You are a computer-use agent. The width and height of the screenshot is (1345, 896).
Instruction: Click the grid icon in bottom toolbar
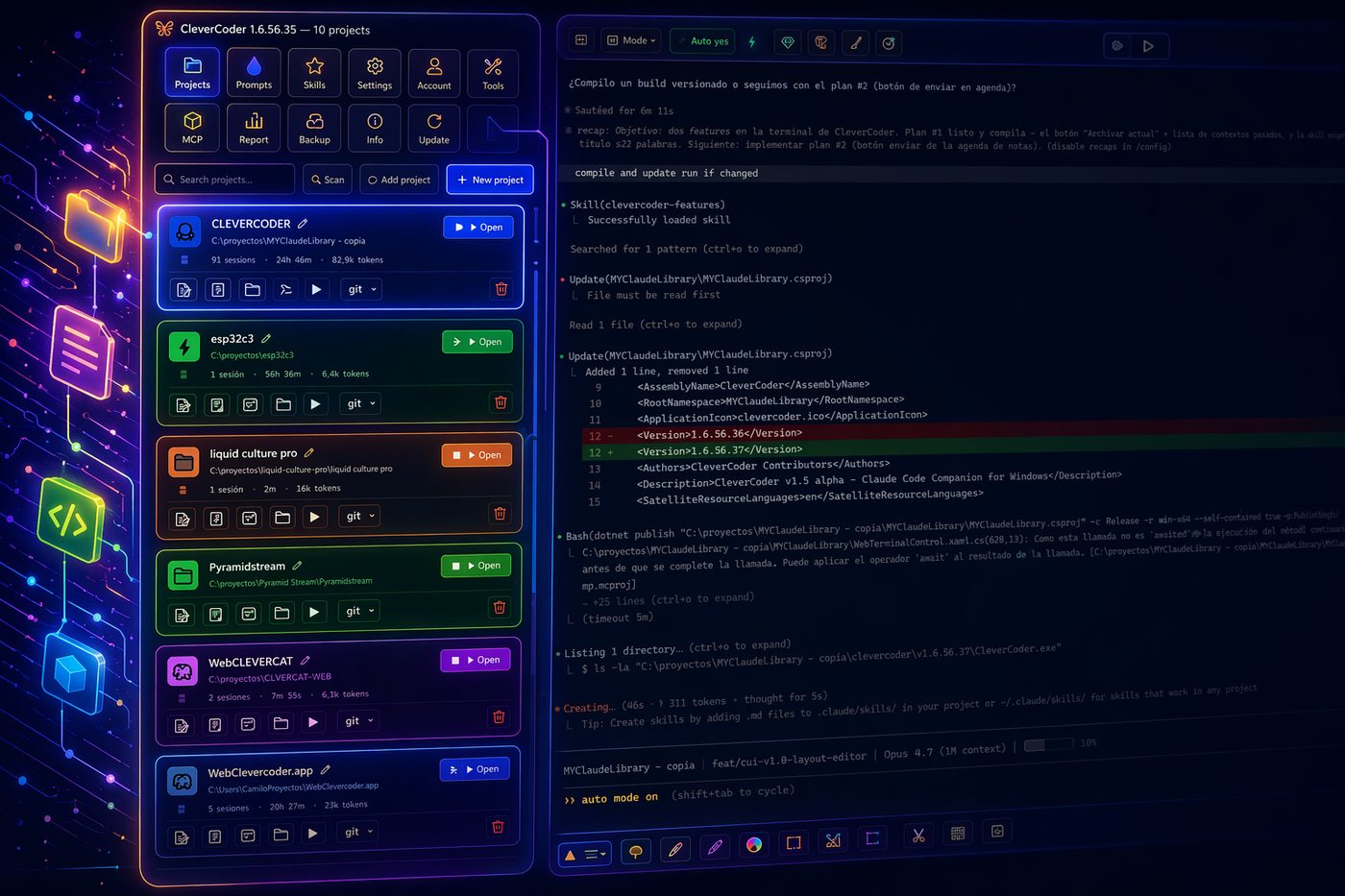[958, 834]
